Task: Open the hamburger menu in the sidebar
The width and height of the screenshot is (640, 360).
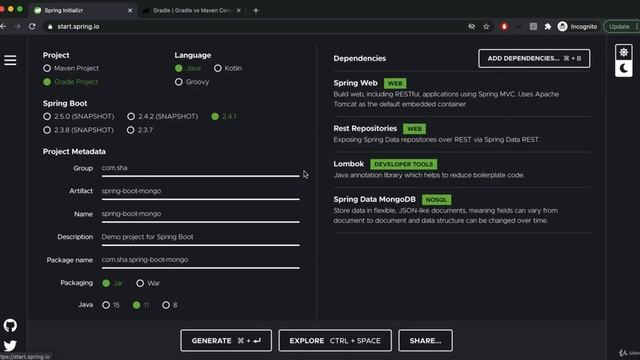Action: [x=10, y=60]
